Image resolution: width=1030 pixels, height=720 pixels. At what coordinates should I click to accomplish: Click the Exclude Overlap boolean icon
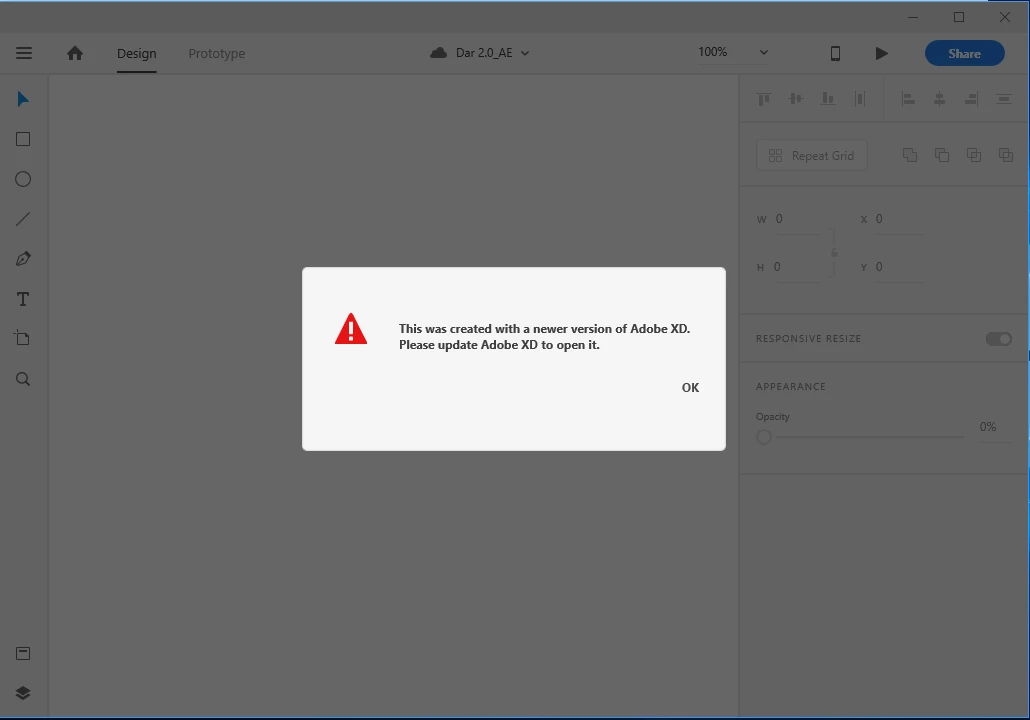point(1006,155)
